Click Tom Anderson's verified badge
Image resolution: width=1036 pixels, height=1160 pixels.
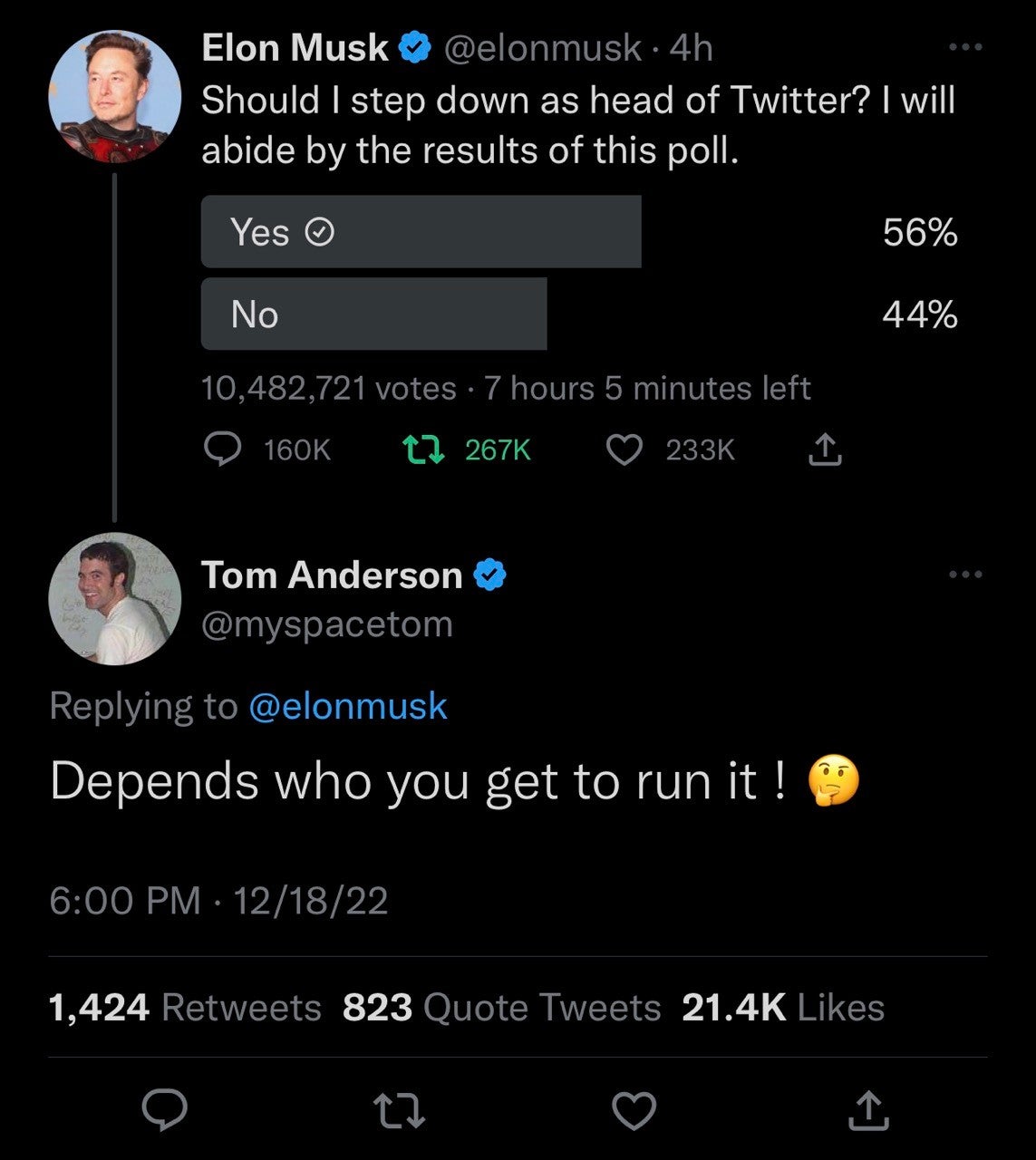[490, 574]
